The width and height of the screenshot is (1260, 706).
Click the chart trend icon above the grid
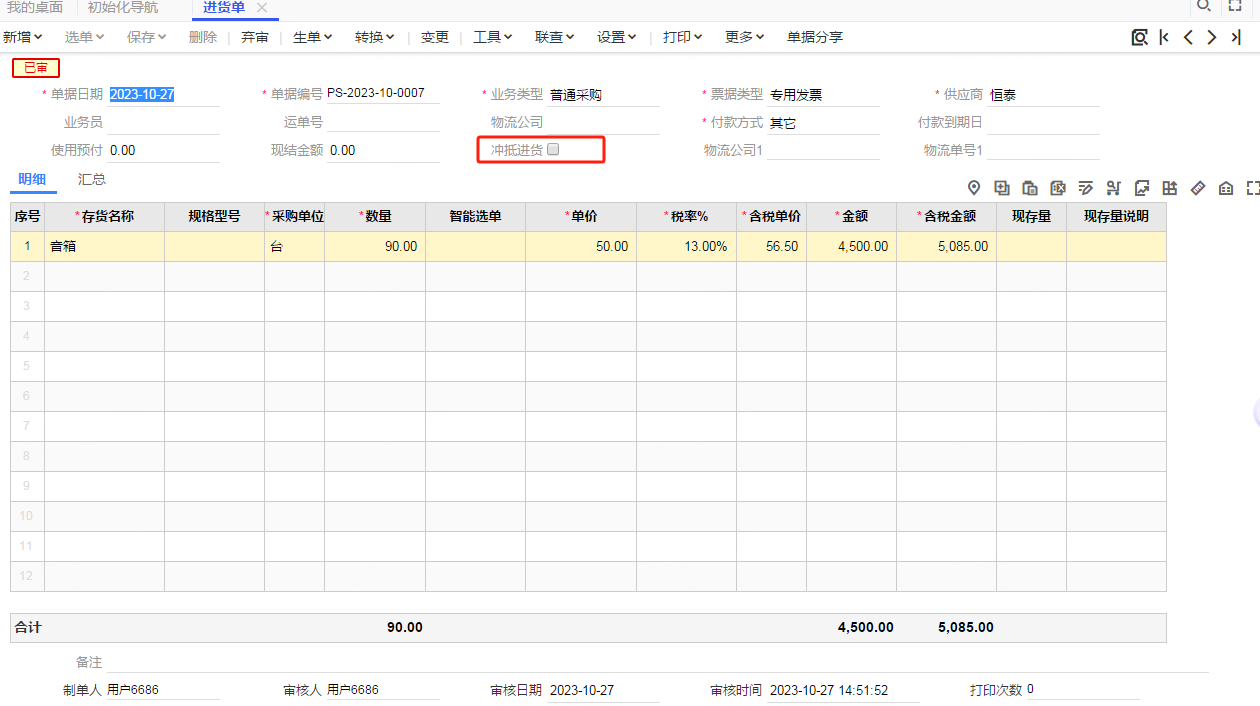[1141, 188]
